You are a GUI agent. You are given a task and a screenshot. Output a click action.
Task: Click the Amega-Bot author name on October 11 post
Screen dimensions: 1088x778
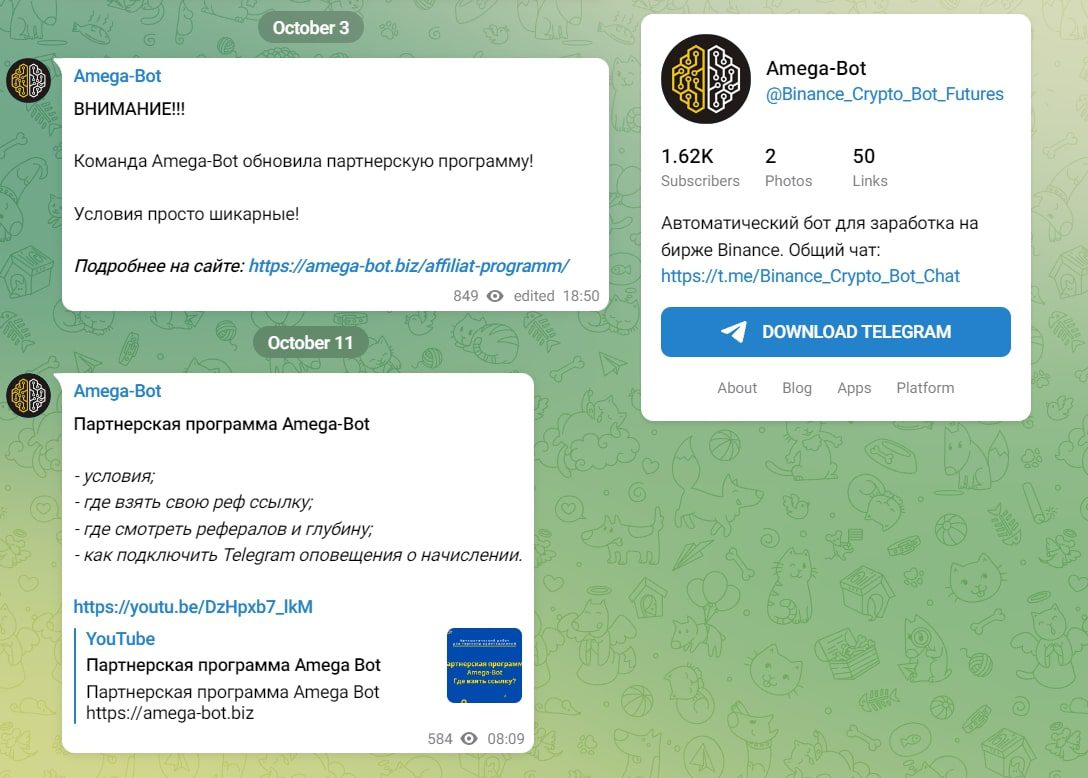pos(117,391)
